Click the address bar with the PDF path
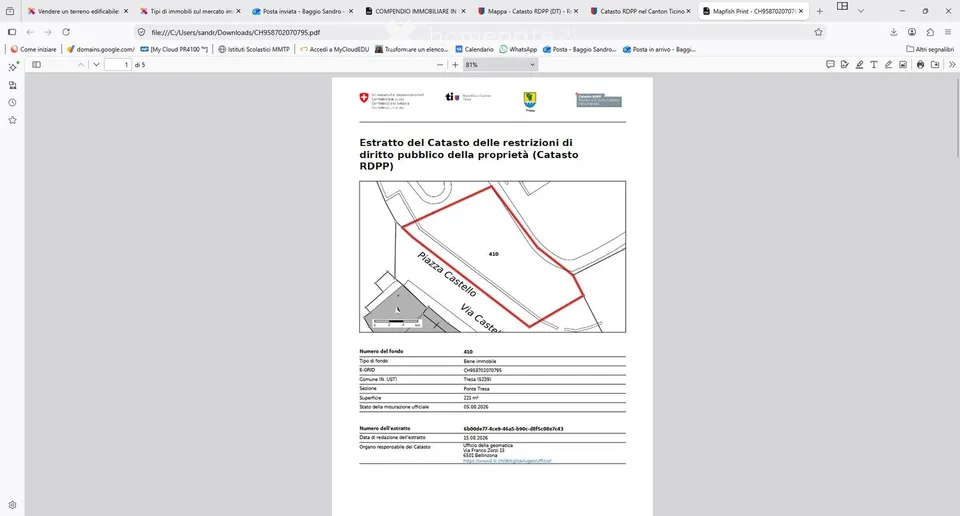 [478, 32]
